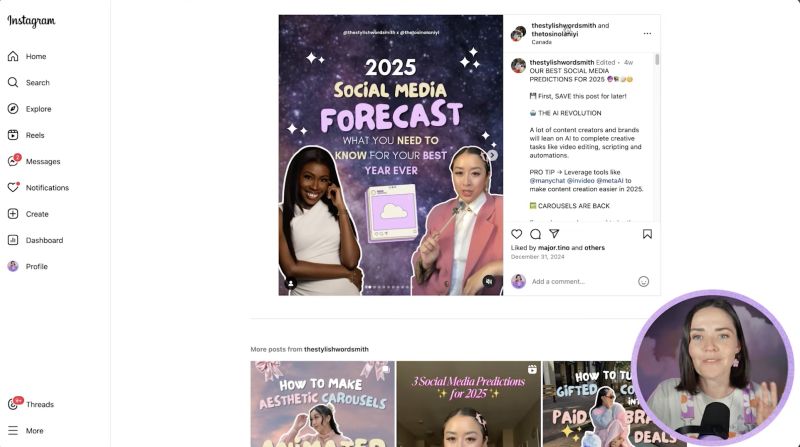Save post with bookmark icon
Image resolution: width=800 pixels, height=447 pixels.
pos(647,234)
